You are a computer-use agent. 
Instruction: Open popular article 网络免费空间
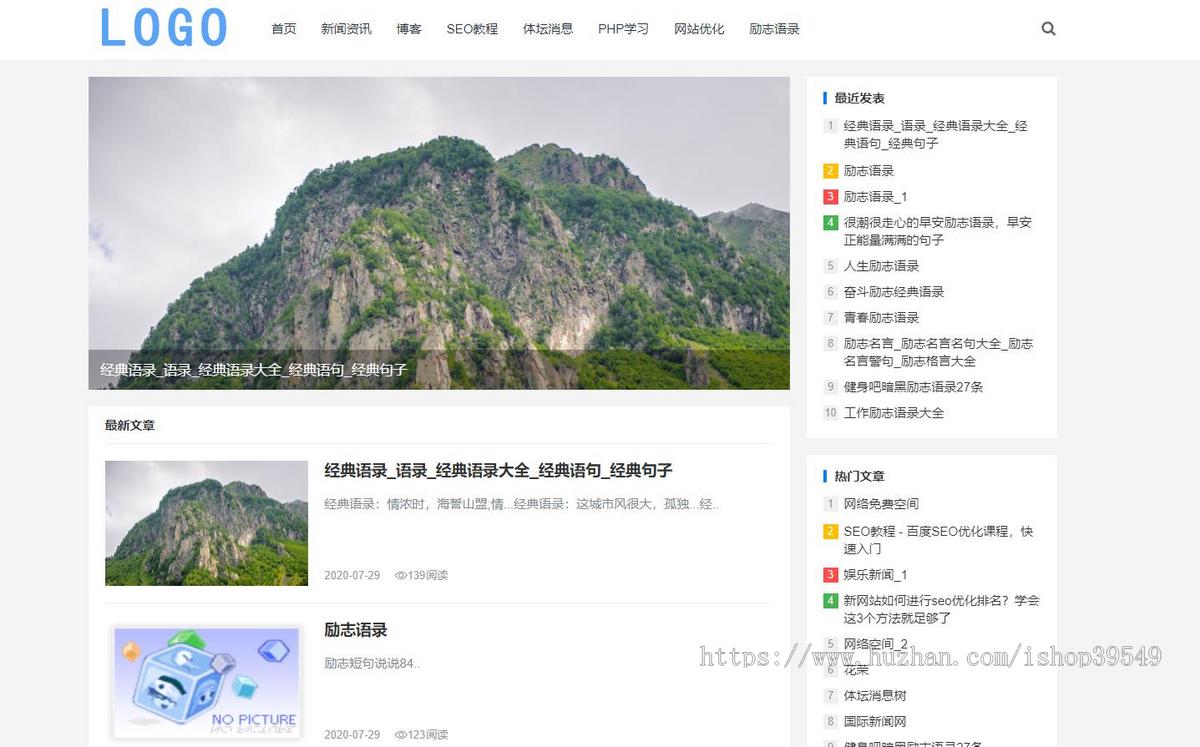click(881, 504)
